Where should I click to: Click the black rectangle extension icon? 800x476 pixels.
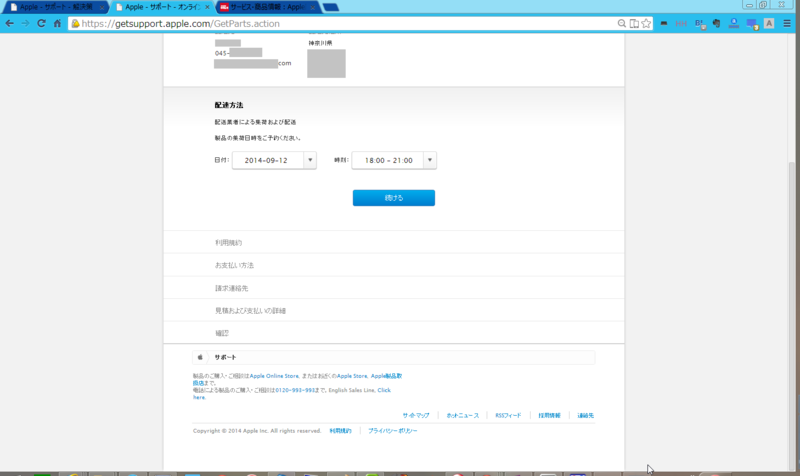pos(664,23)
